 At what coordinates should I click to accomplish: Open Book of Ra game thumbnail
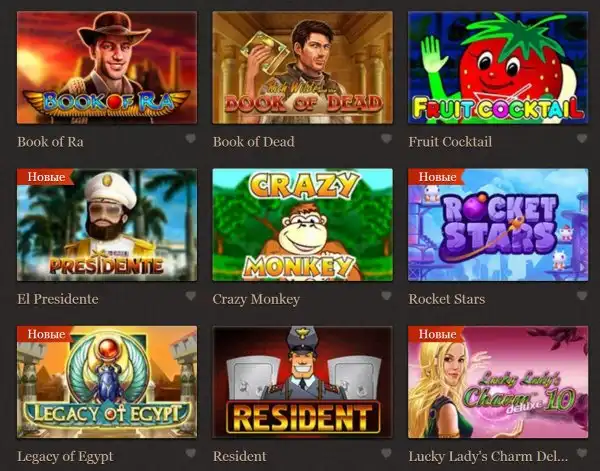tap(107, 67)
